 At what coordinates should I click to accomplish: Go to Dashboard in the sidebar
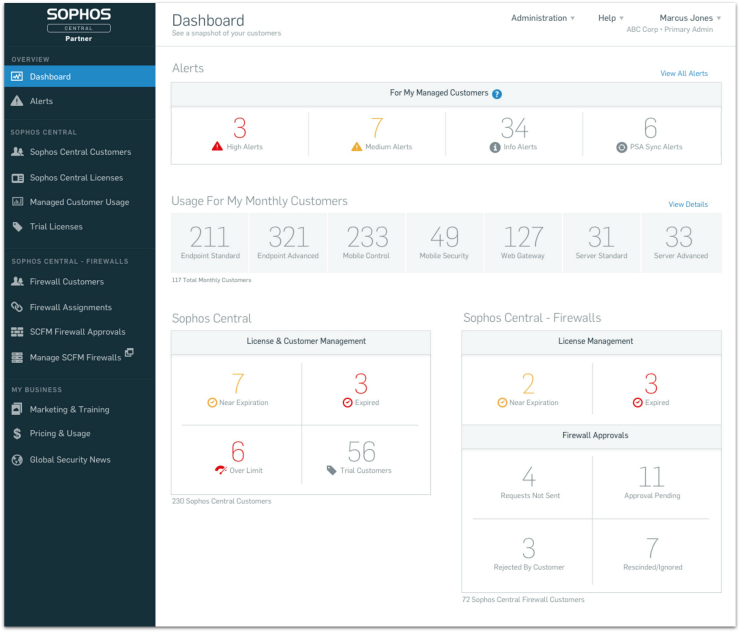(80, 76)
